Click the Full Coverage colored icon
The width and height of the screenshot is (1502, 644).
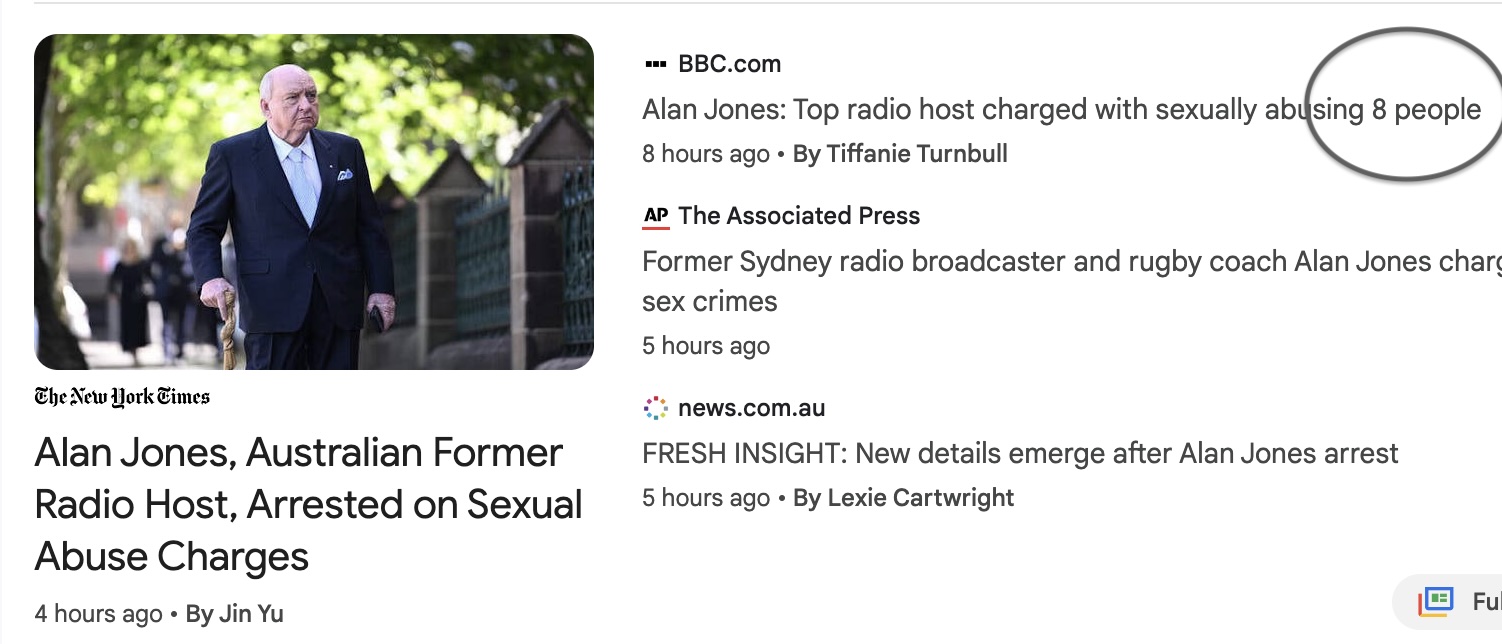1435,602
